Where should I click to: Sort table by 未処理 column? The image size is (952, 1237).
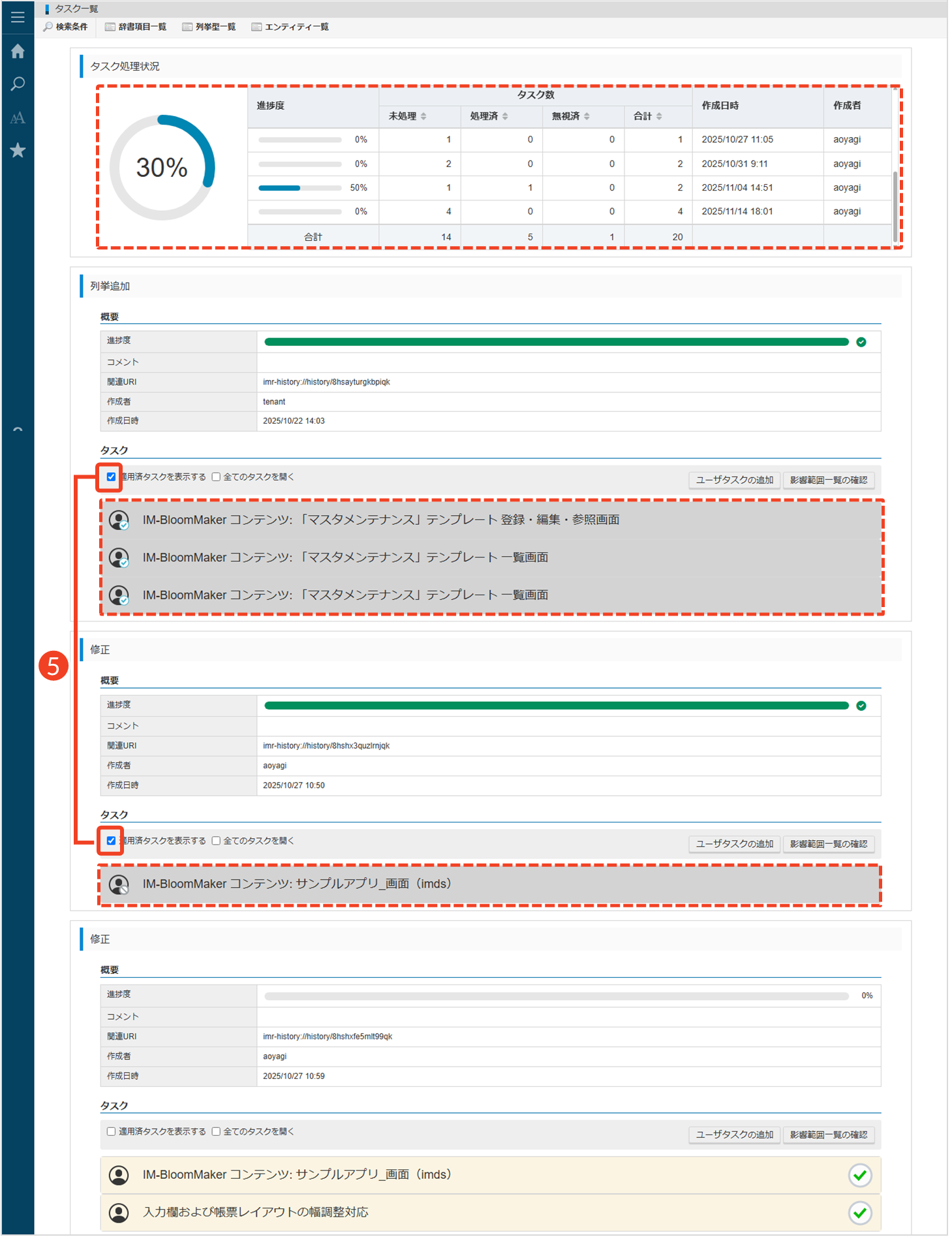tap(423, 116)
